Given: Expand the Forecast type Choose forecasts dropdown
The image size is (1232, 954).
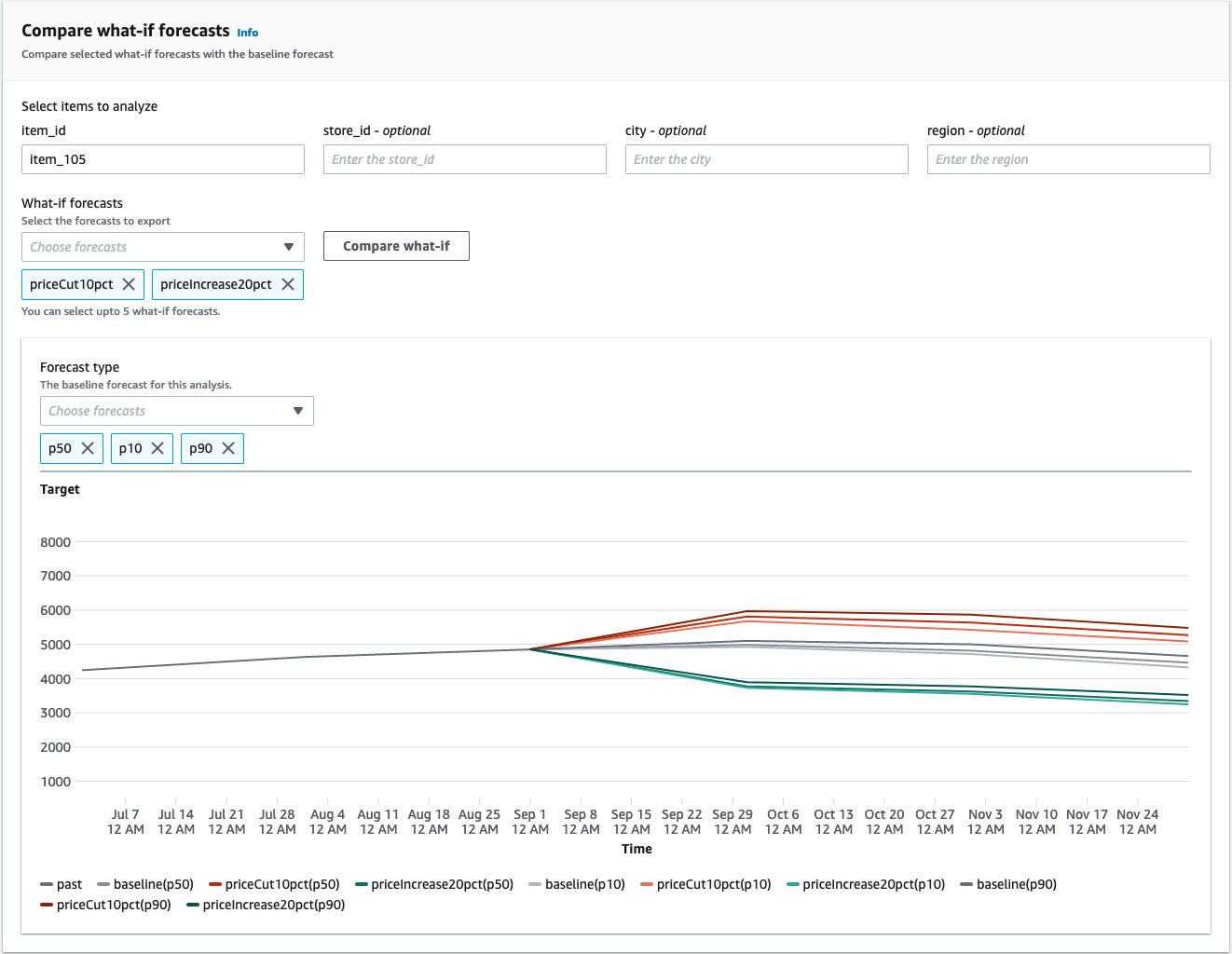Looking at the screenshot, I should [298, 410].
